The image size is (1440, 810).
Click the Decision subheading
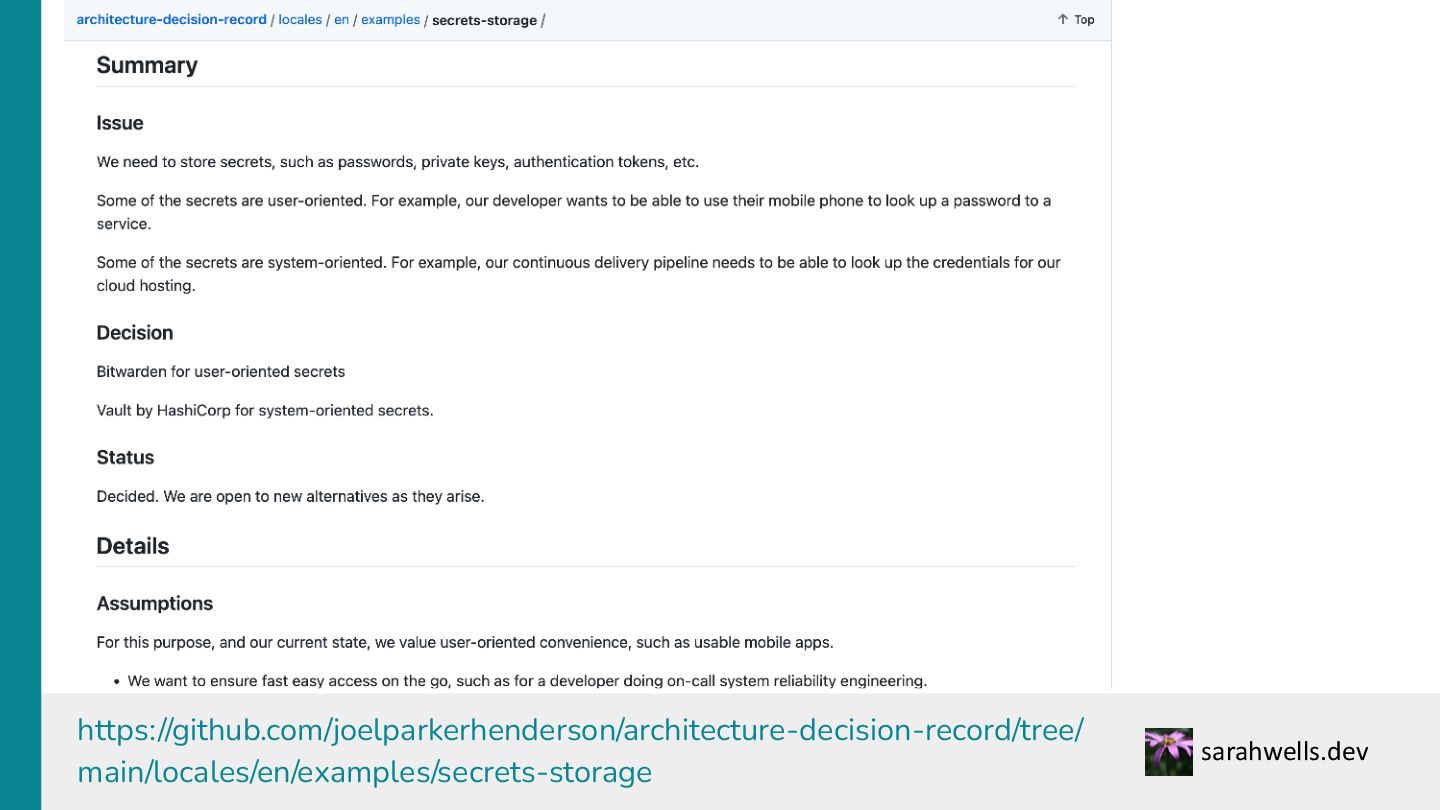pyautogui.click(x=135, y=333)
